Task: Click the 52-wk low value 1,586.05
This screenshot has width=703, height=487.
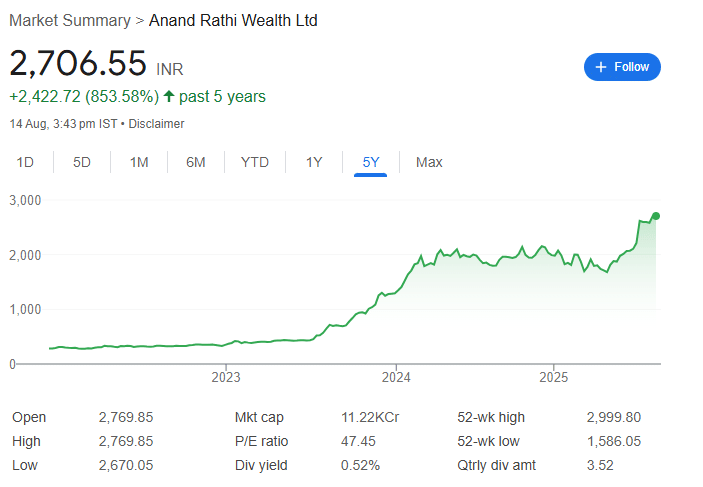Action: (x=614, y=441)
